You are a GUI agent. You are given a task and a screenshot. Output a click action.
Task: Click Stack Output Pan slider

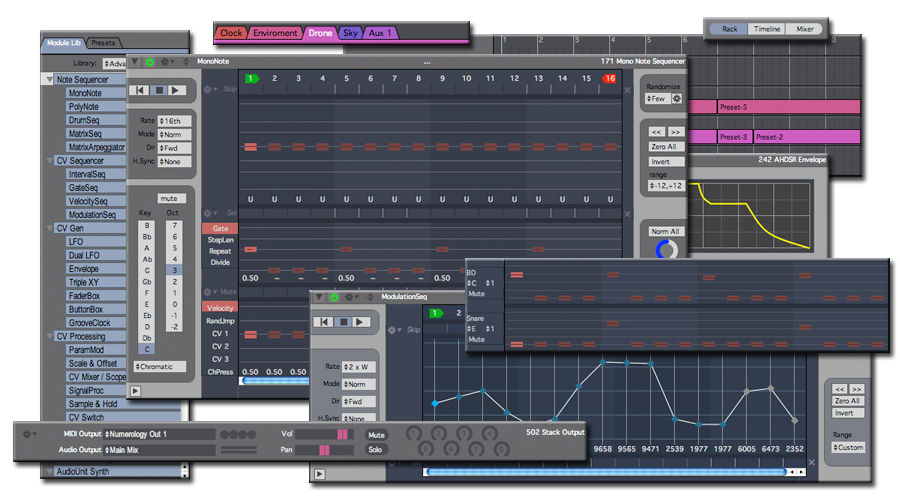click(x=325, y=450)
